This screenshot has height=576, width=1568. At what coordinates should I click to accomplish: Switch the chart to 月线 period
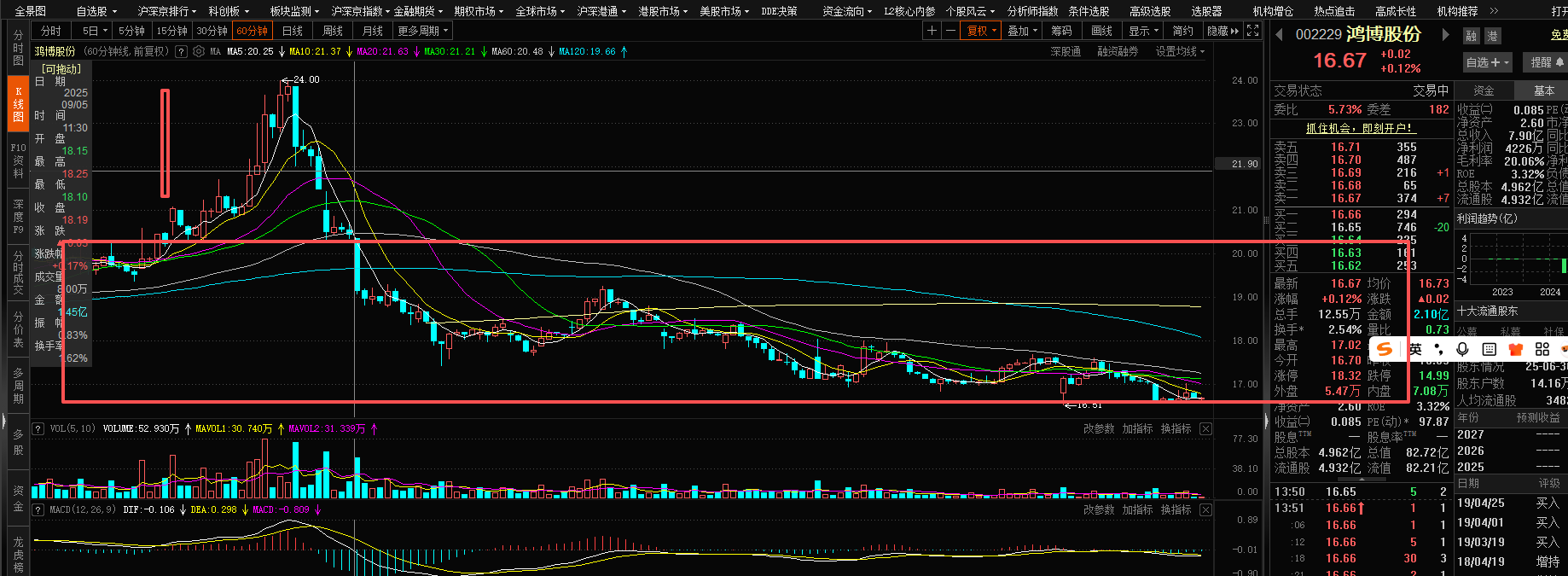(373, 31)
